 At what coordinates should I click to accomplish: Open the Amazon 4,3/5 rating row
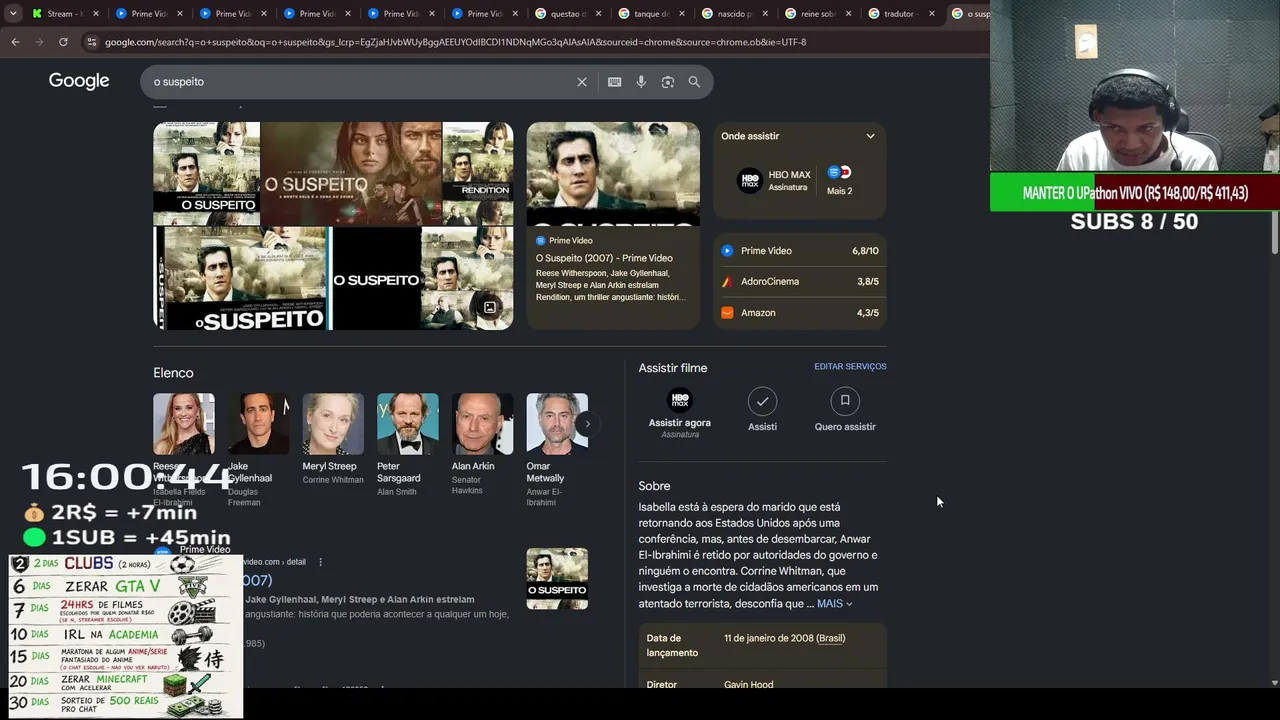coord(800,313)
